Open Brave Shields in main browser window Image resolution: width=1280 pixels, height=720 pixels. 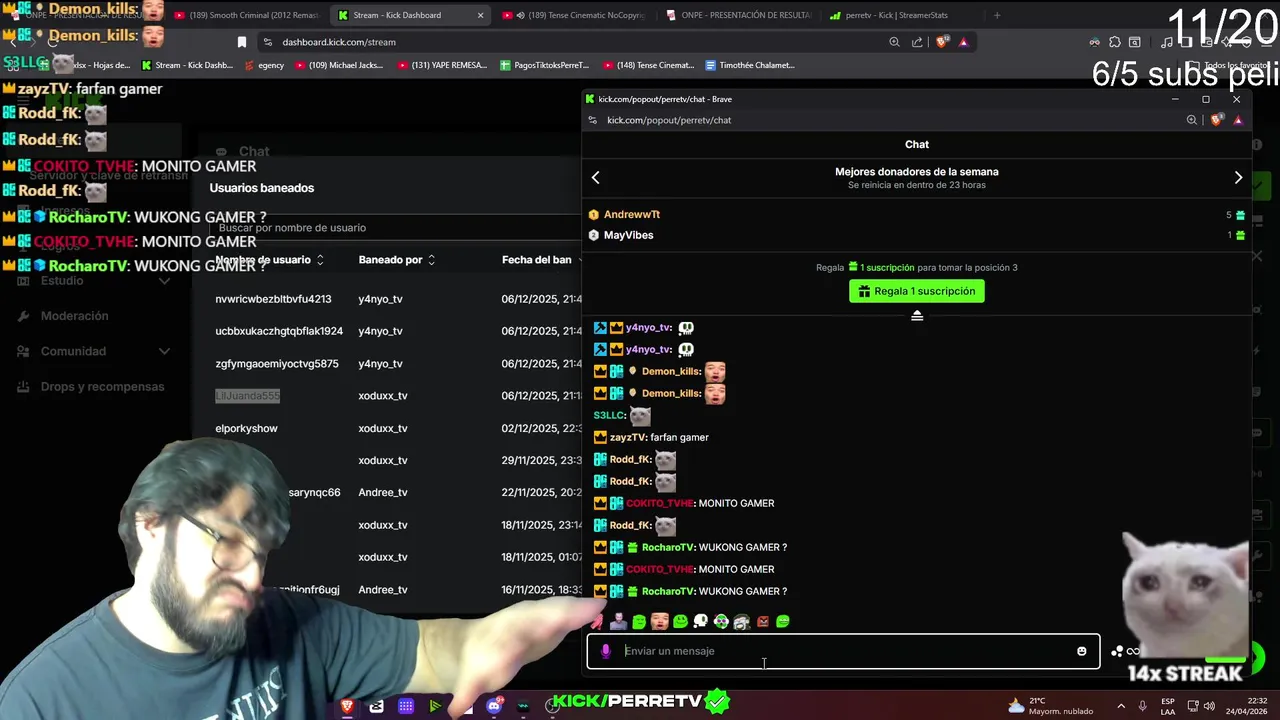(941, 42)
